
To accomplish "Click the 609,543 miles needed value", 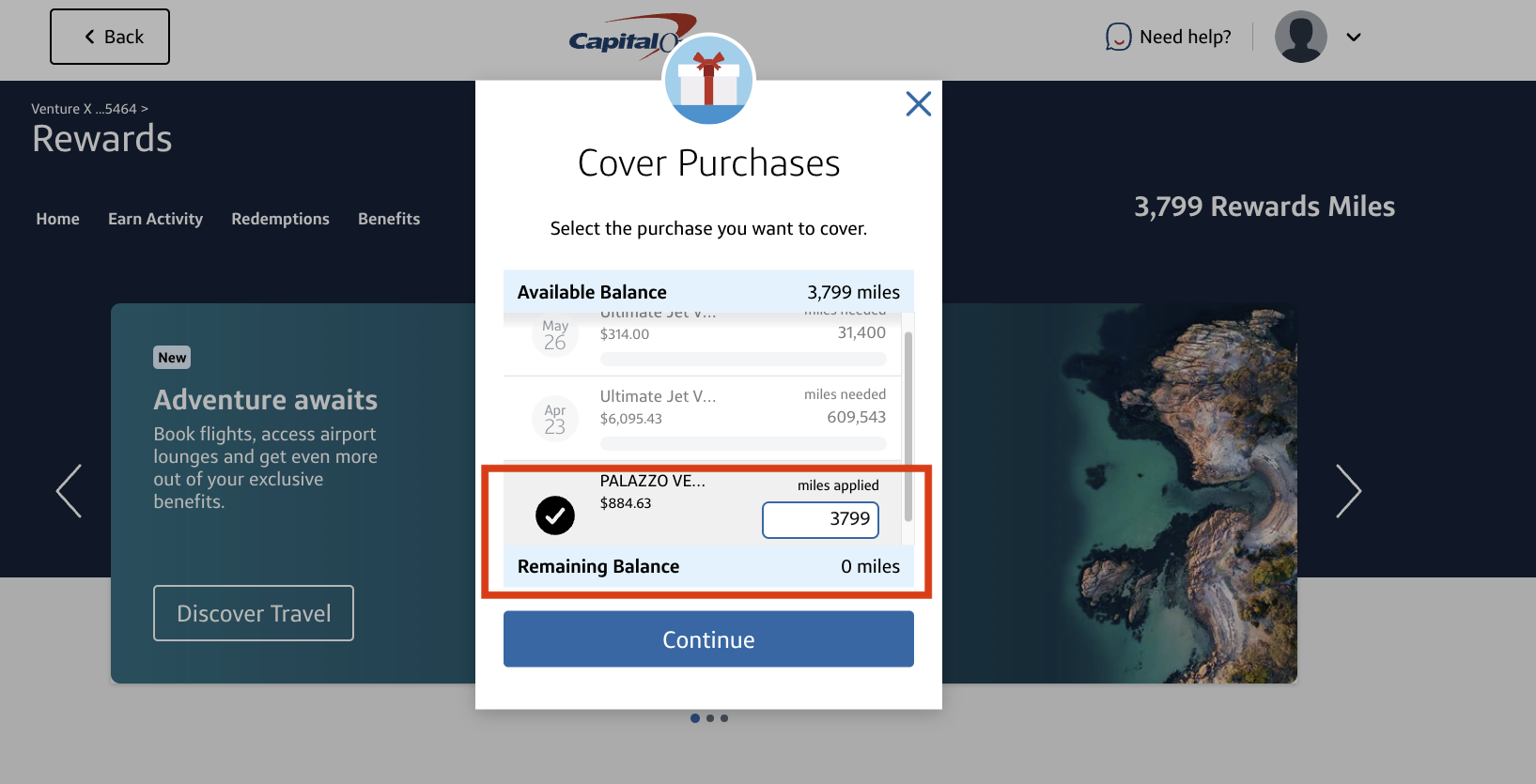I will tap(856, 417).
